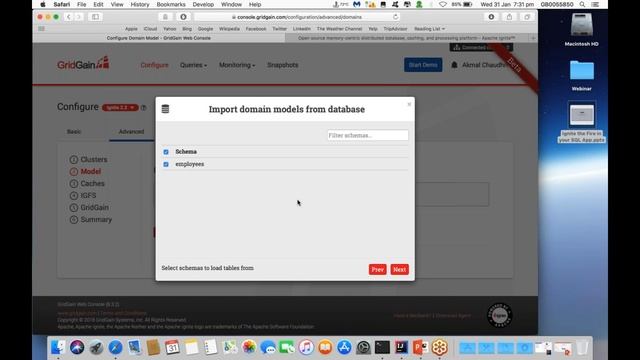640x360 pixels.
Task: Open the Ignite version dropdown badge
Action: (120, 107)
